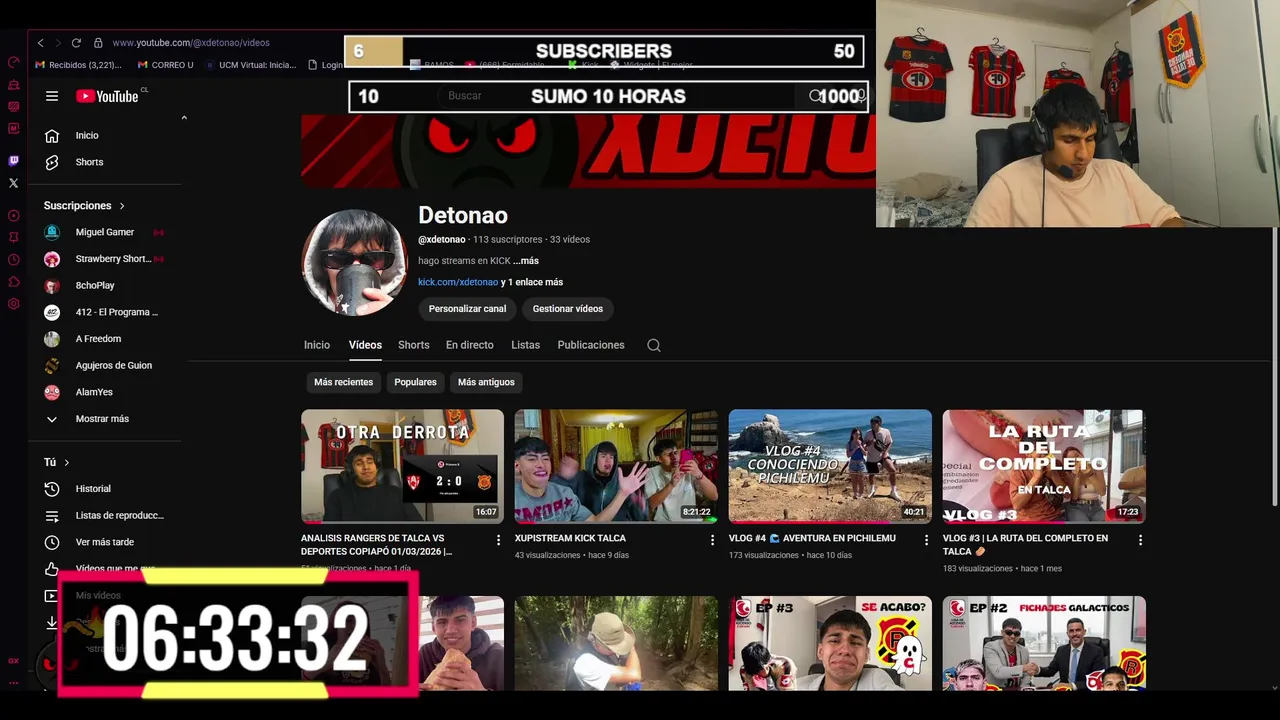Open Listas de reproducción in sidebar
The height and width of the screenshot is (720, 1280).
tap(105, 515)
